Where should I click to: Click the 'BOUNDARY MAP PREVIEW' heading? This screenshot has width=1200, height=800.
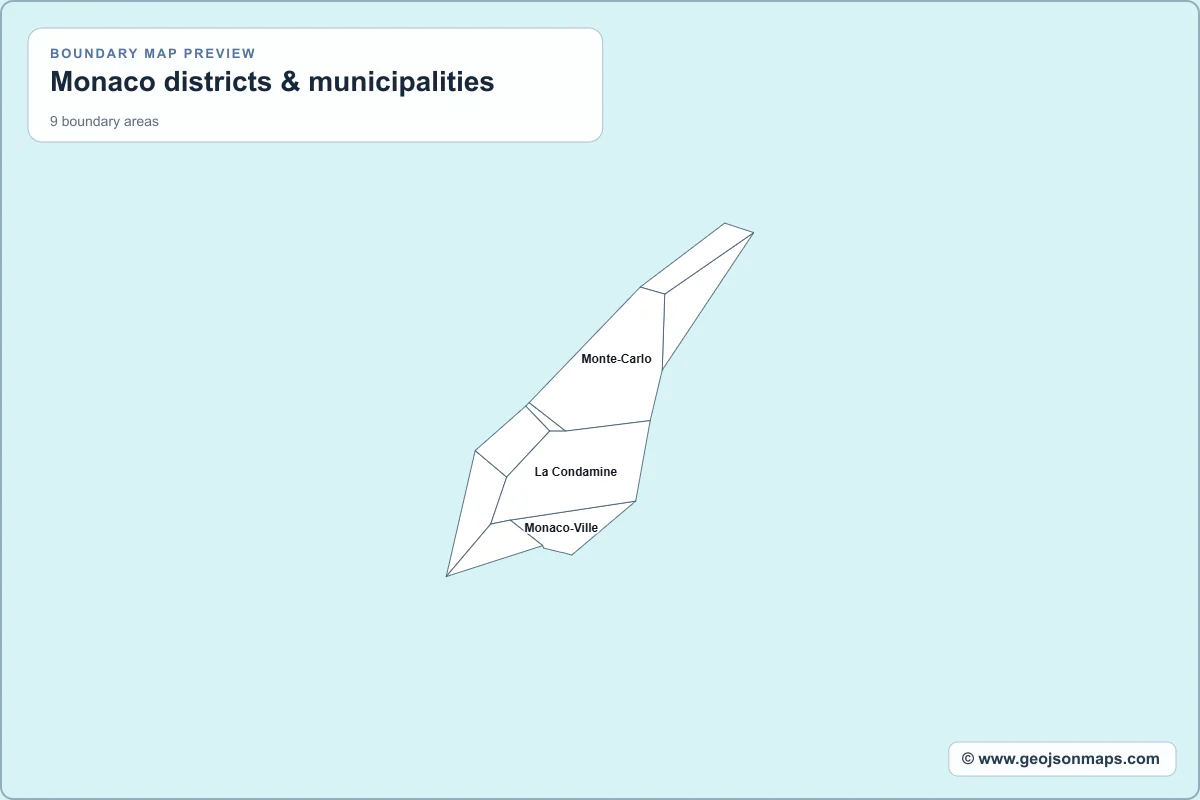[x=153, y=54]
